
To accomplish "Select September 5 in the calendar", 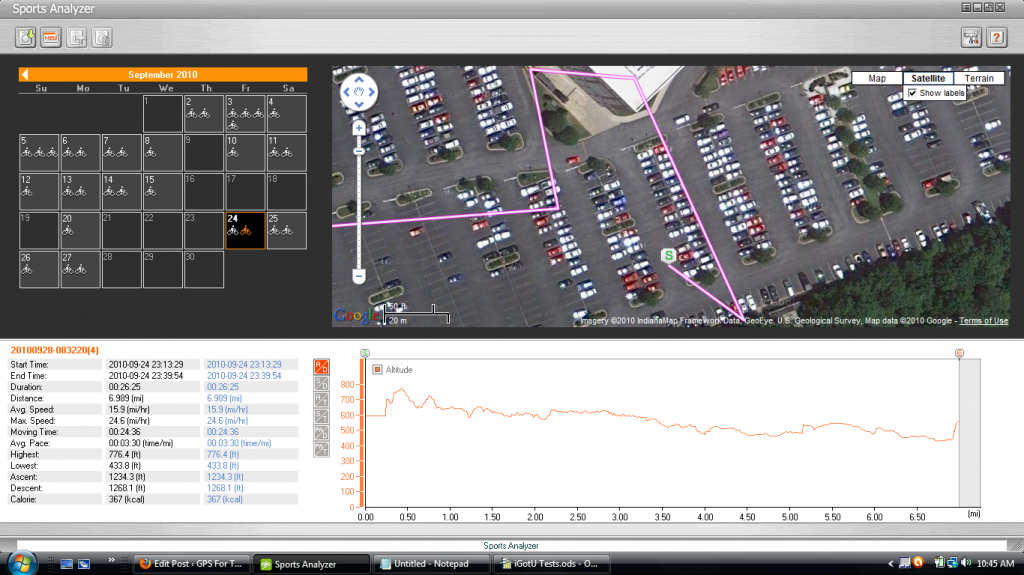I will point(39,153).
